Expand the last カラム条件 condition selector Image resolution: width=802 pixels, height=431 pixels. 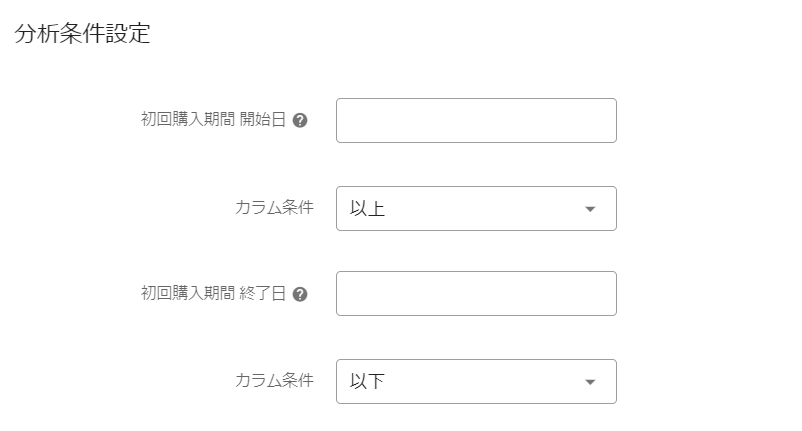[x=476, y=381]
